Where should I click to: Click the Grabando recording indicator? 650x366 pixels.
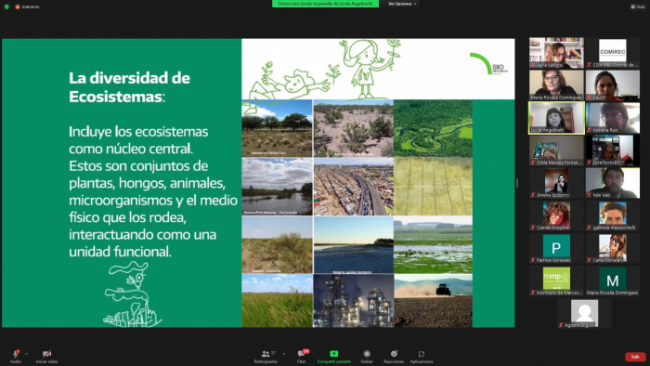[27, 7]
